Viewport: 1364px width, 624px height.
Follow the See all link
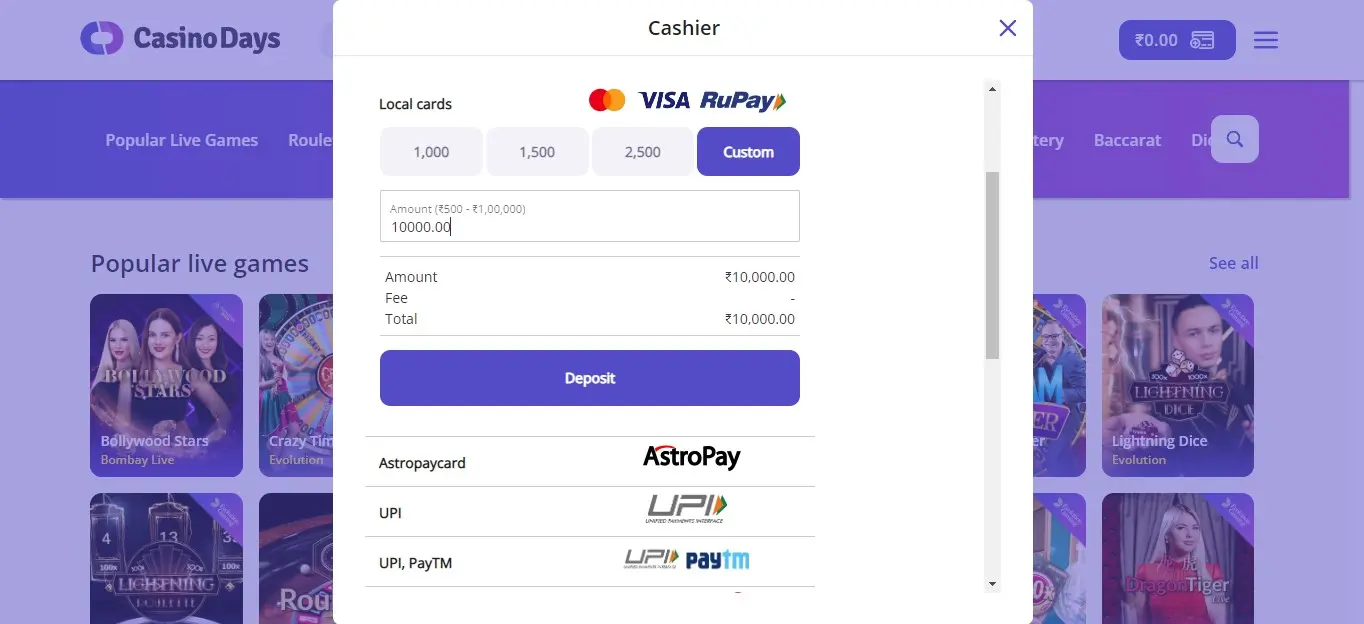(x=1233, y=263)
